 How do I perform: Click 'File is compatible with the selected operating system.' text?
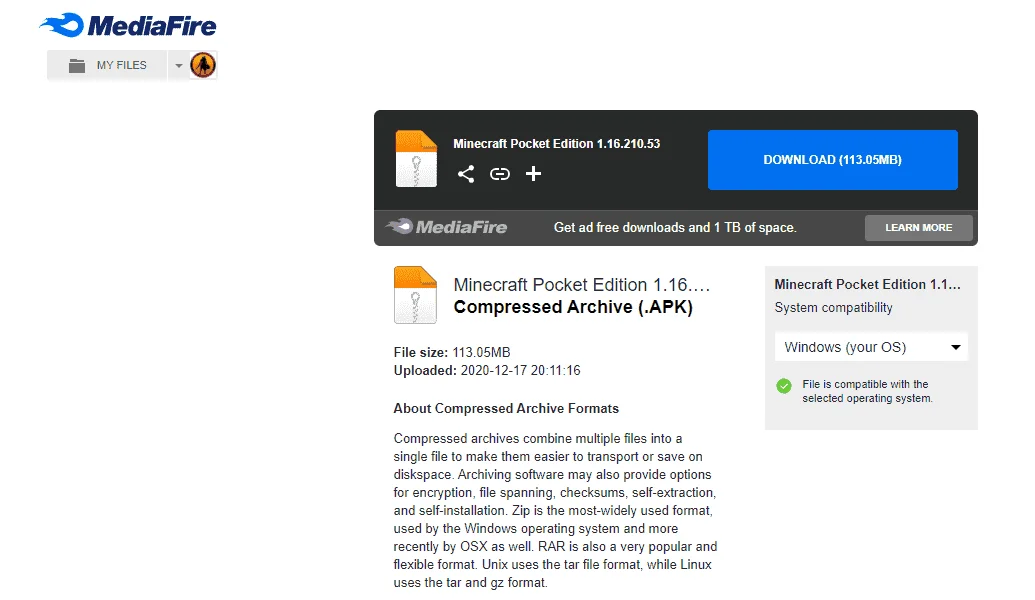(x=867, y=391)
